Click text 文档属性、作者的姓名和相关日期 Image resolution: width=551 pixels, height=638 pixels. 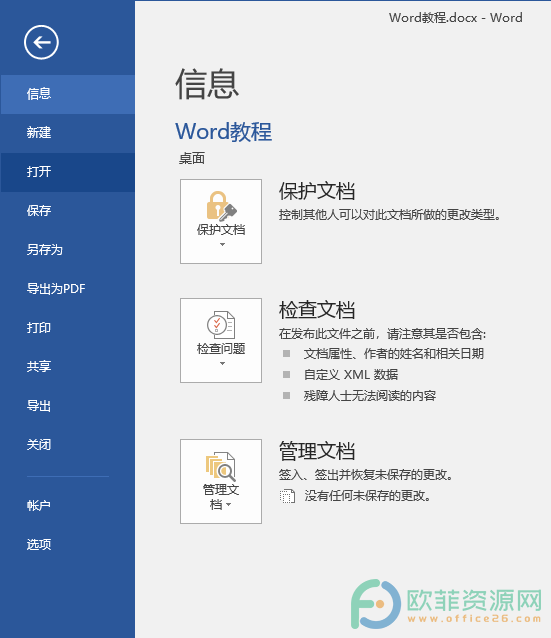point(394,354)
